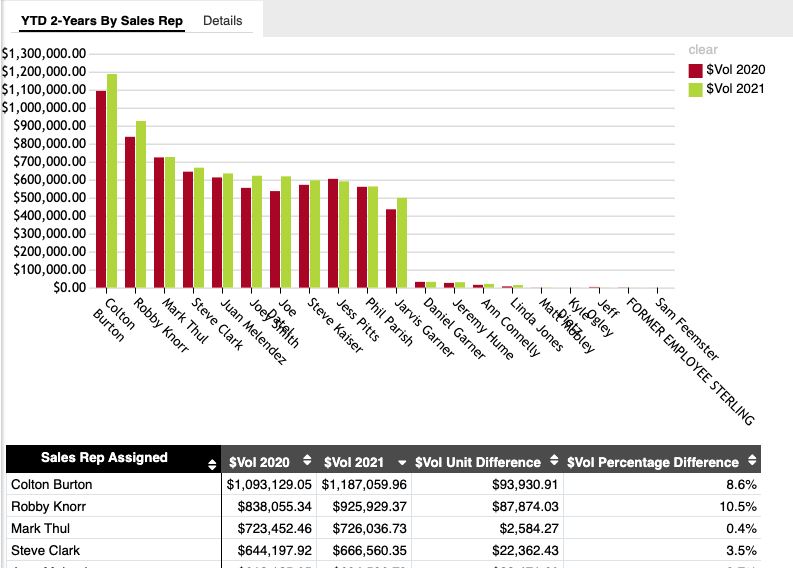Click Steve Clark's 3.5% percentage cell
The width and height of the screenshot is (793, 568).
click(x=741, y=550)
